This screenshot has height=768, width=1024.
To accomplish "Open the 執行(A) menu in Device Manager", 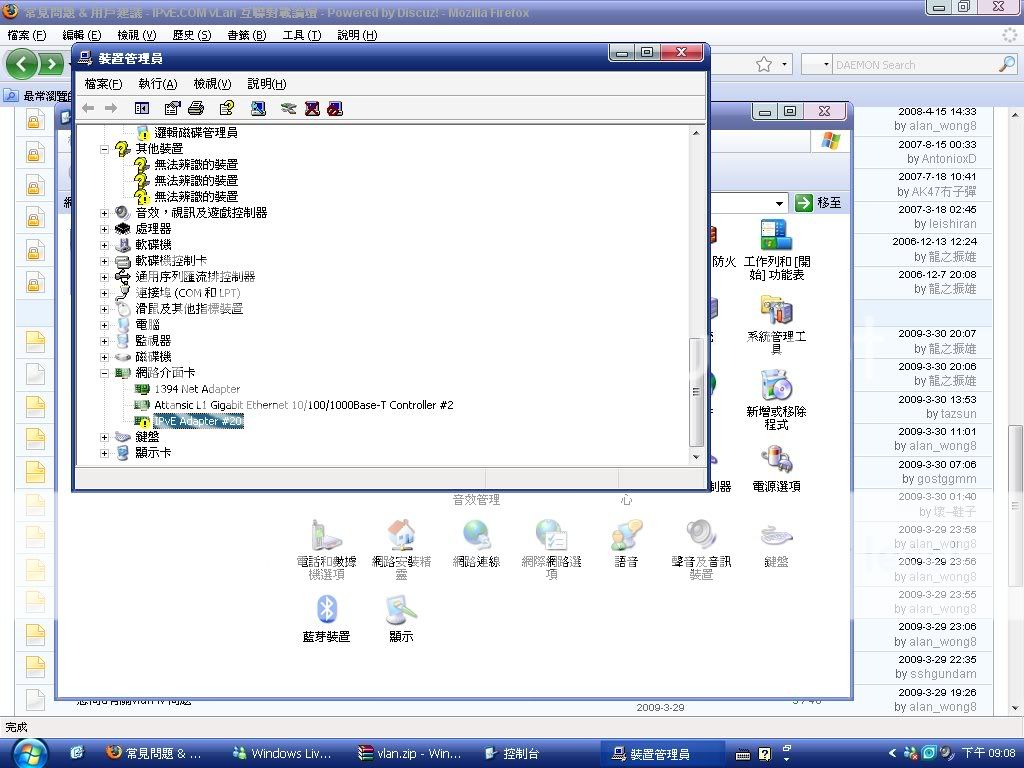I will click(157, 84).
